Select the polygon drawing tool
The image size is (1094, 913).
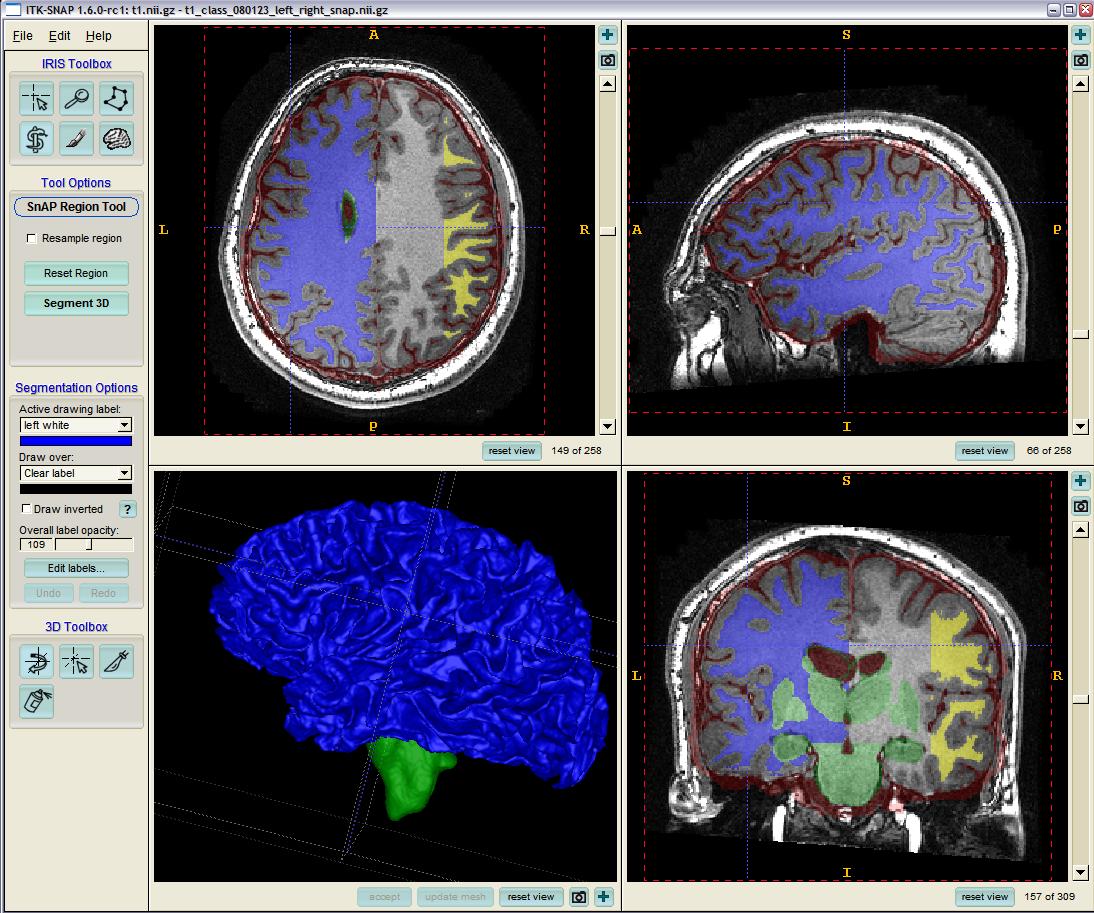[117, 99]
